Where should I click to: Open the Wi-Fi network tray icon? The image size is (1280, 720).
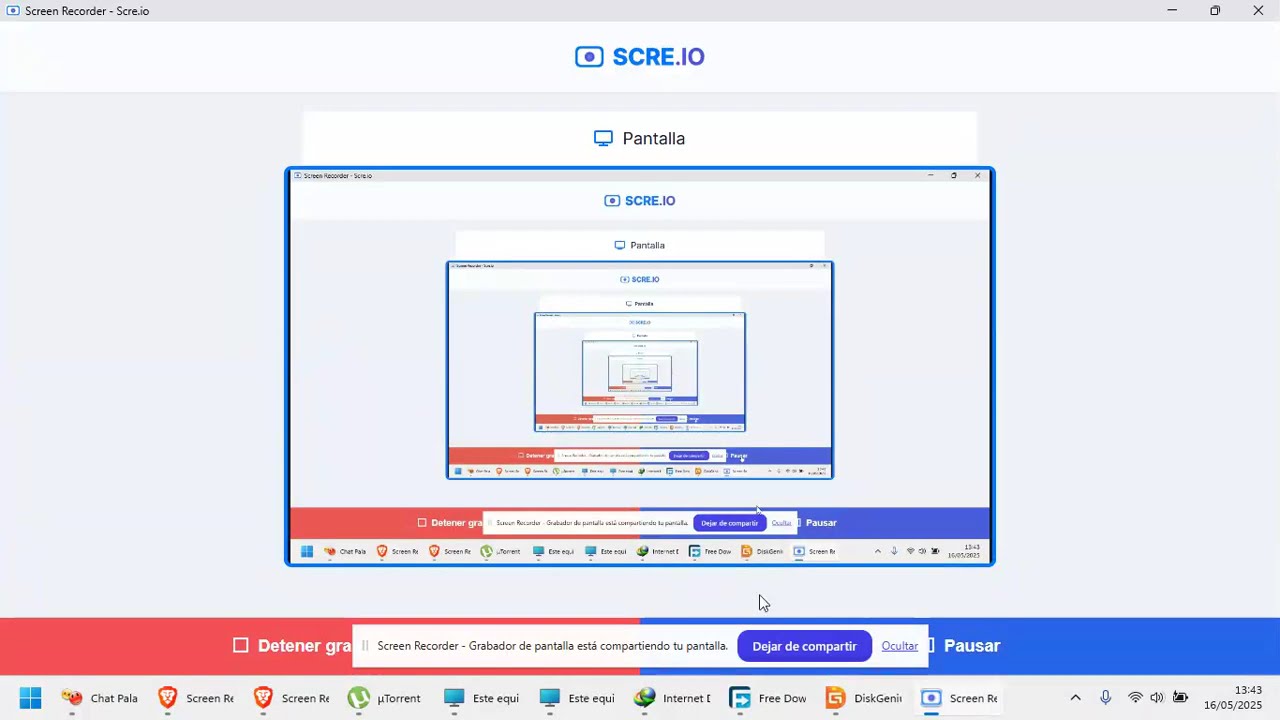pyautogui.click(x=1135, y=698)
